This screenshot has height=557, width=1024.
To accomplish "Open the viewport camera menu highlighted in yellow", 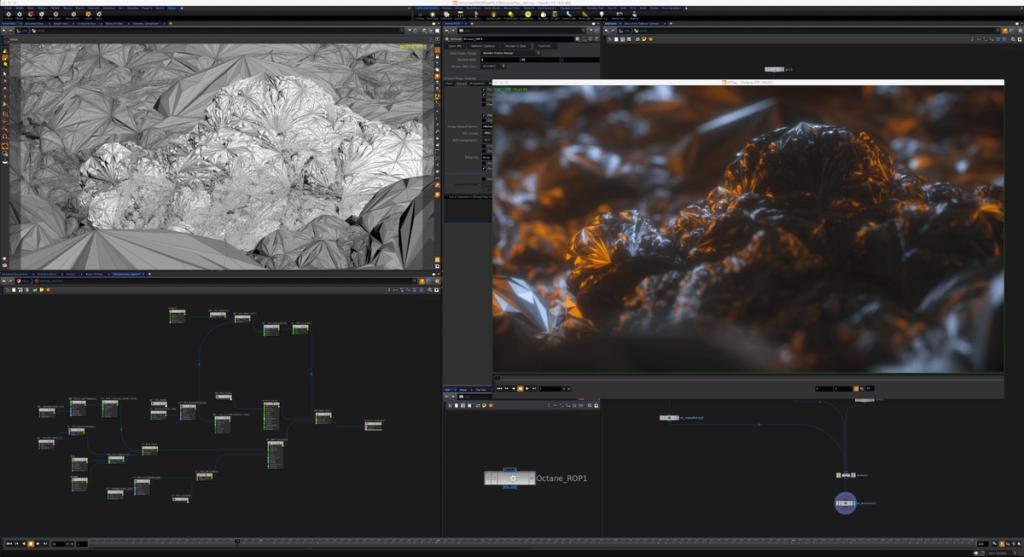I will point(412,46).
